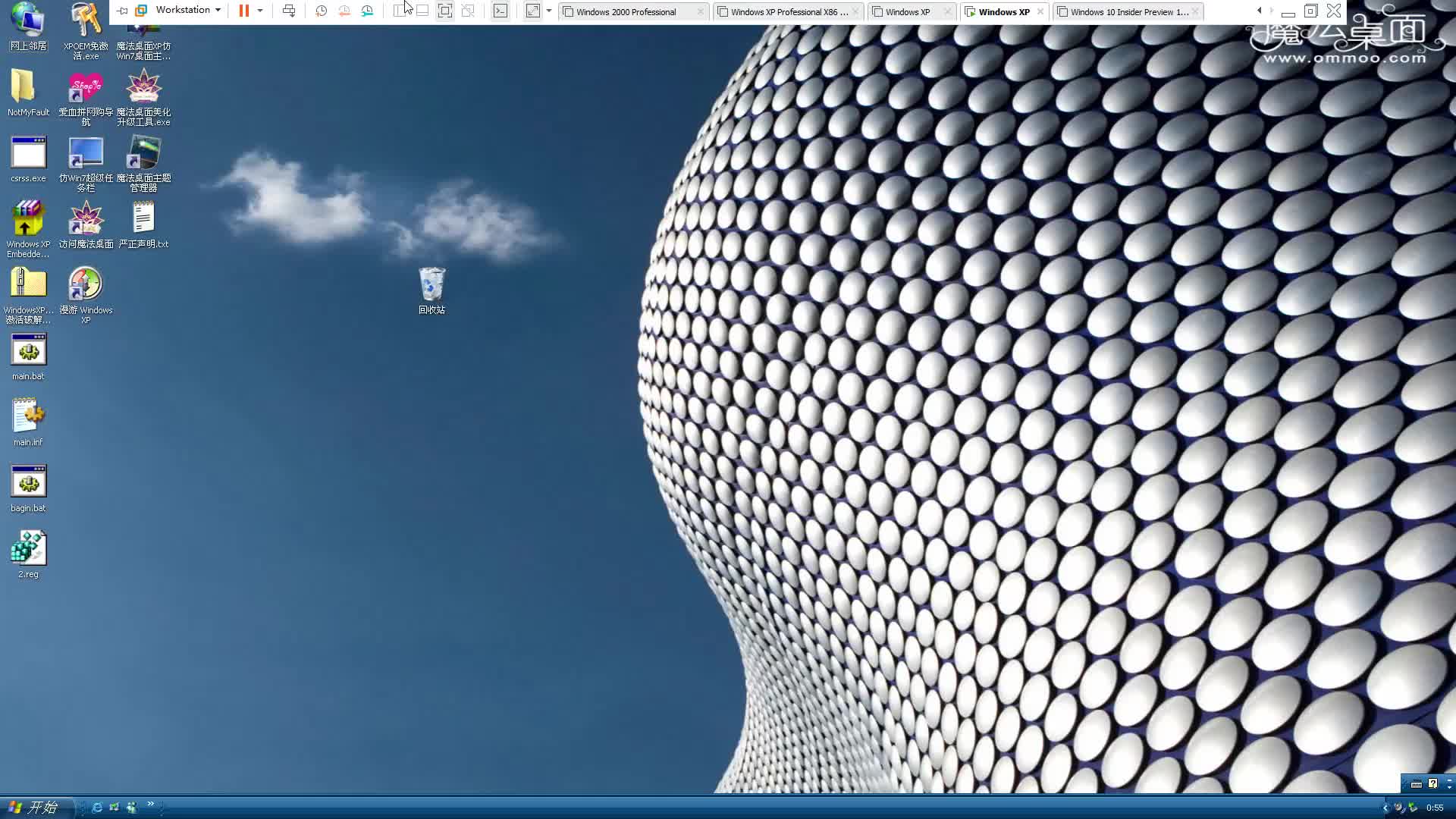Expand the stretch guest dropdown arrow
The image size is (1456, 819).
tap(549, 11)
